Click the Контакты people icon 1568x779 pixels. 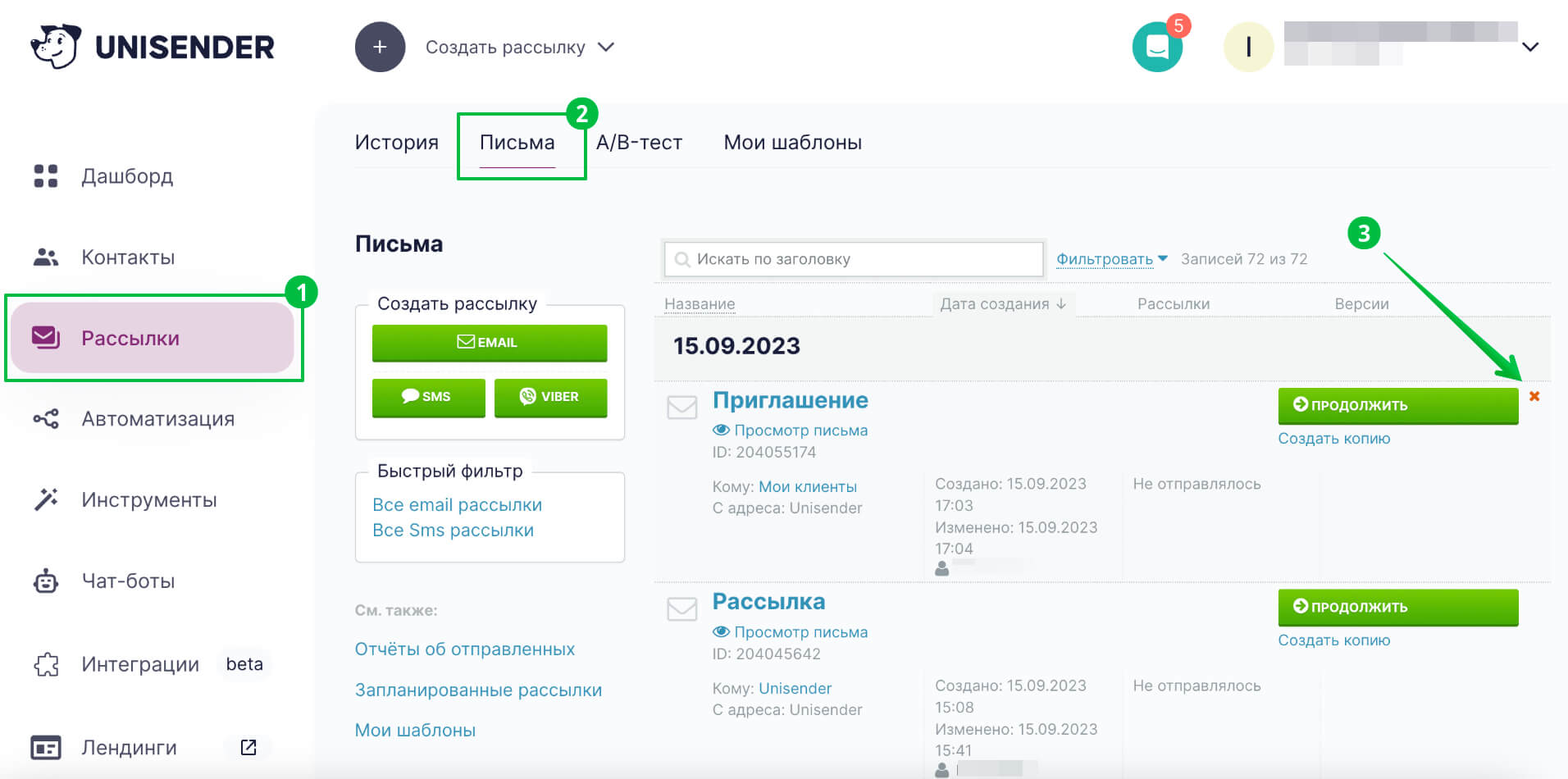point(46,257)
